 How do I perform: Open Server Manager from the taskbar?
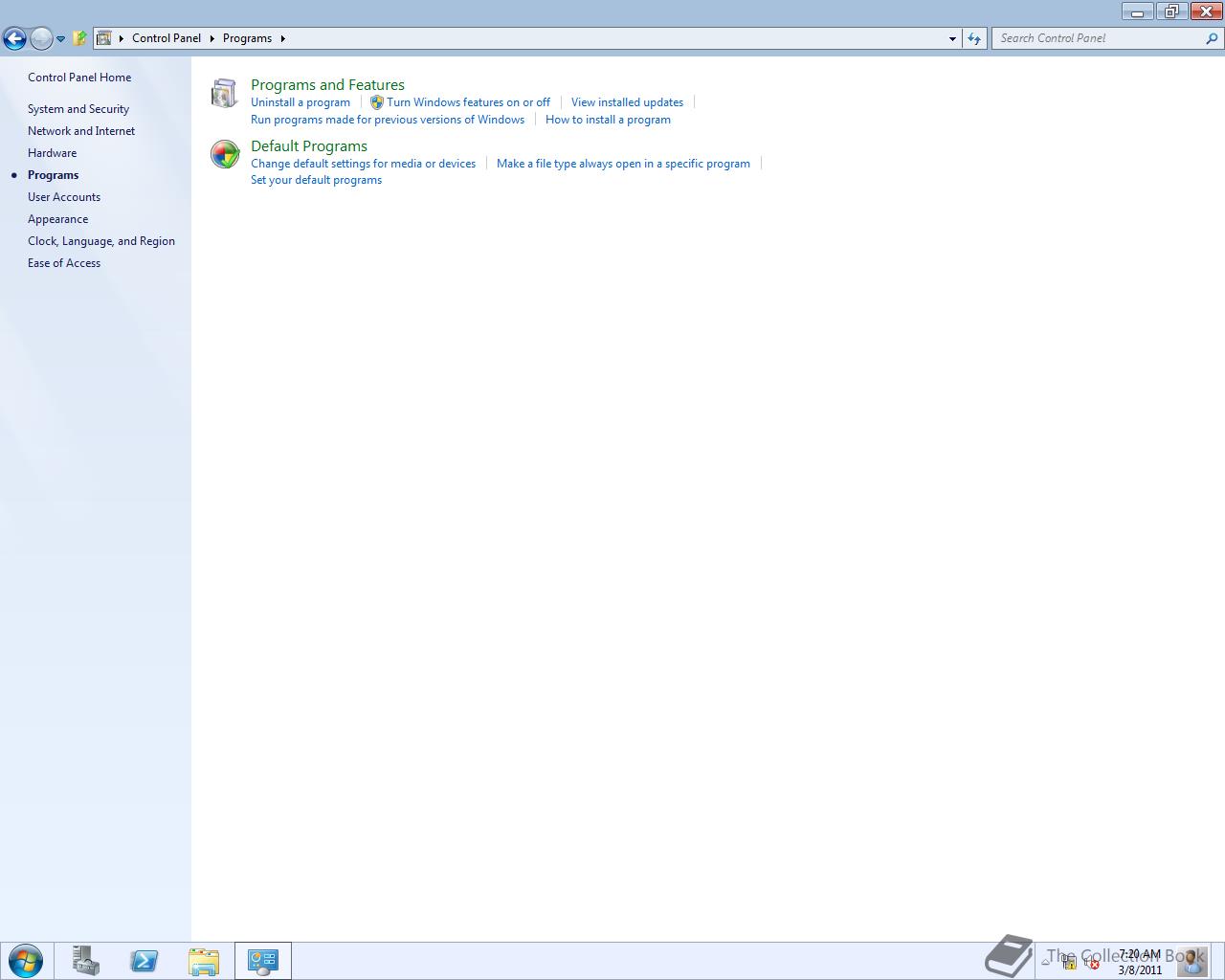[x=86, y=961]
